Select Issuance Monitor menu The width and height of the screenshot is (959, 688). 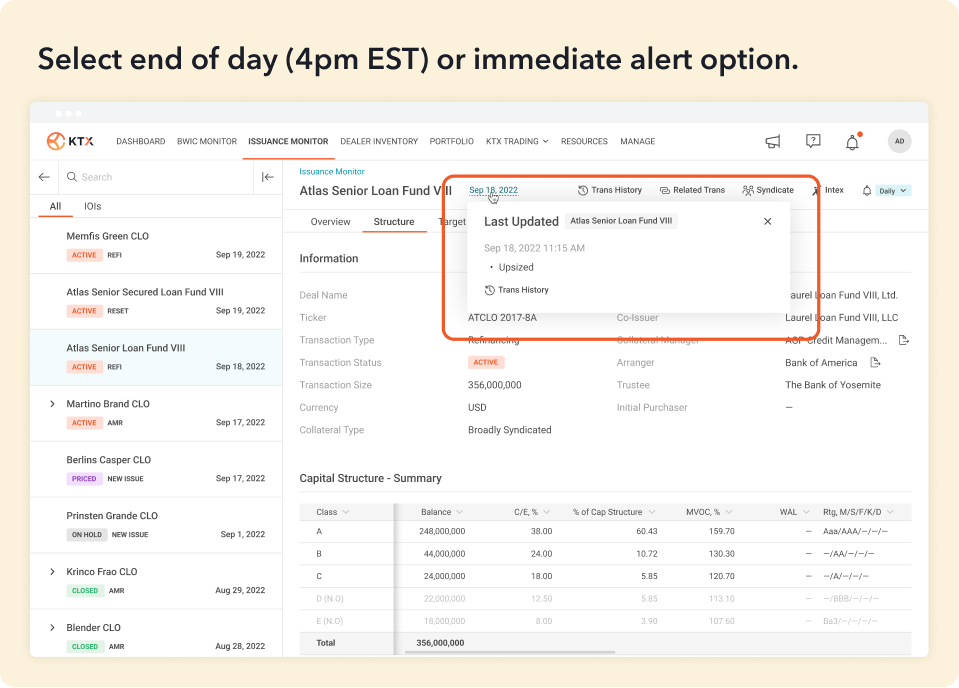[288, 141]
